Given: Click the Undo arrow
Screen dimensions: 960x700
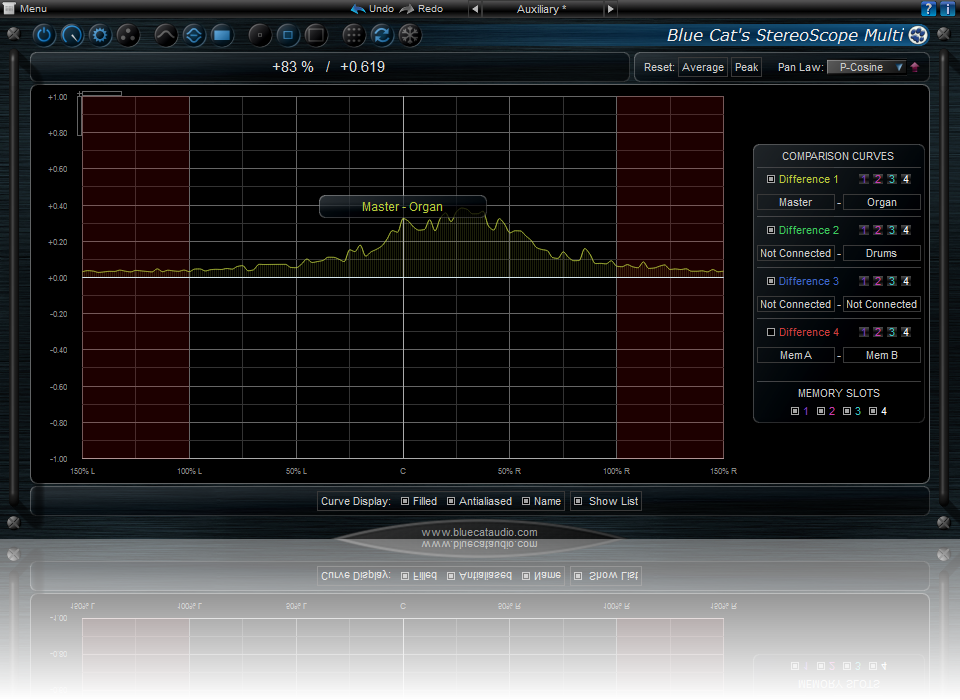Looking at the screenshot, I should click(x=358, y=9).
